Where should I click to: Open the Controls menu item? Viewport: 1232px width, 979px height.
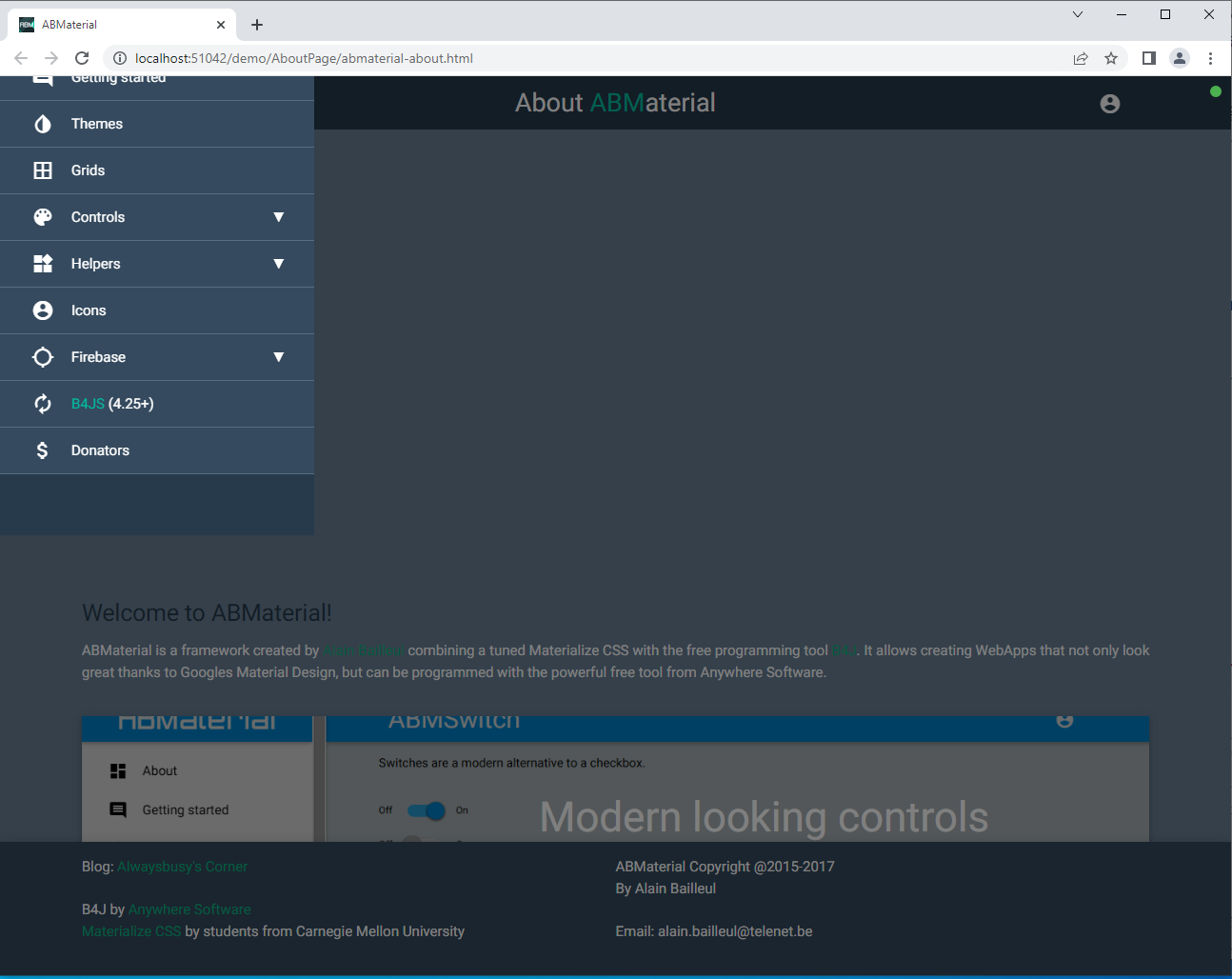(157, 217)
